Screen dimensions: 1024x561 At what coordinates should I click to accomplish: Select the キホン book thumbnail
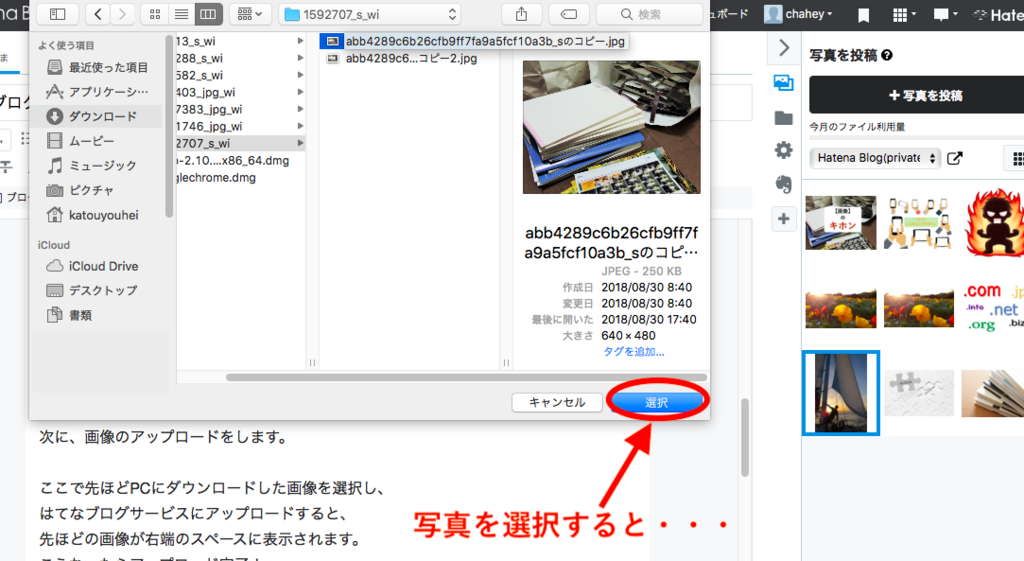(x=840, y=222)
